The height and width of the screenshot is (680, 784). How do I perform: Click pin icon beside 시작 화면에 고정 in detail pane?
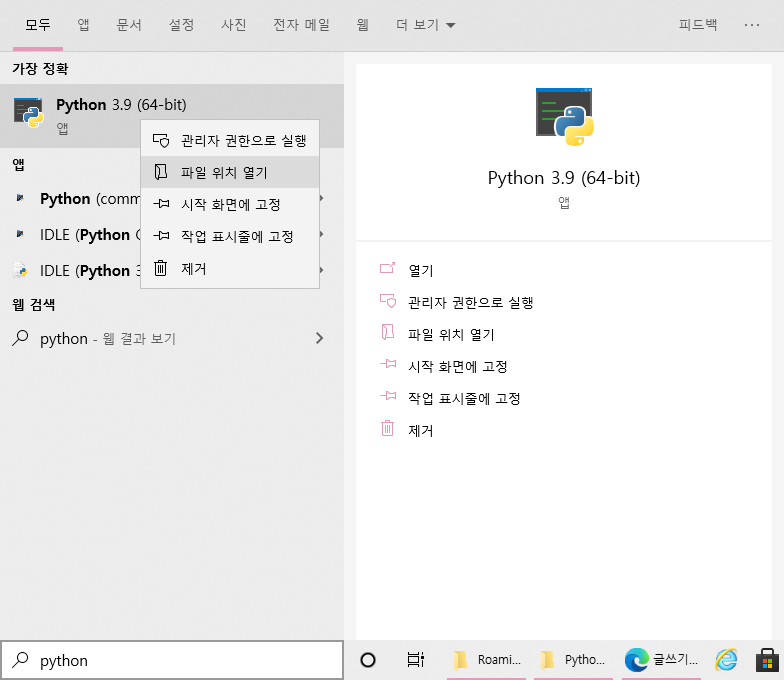388,364
